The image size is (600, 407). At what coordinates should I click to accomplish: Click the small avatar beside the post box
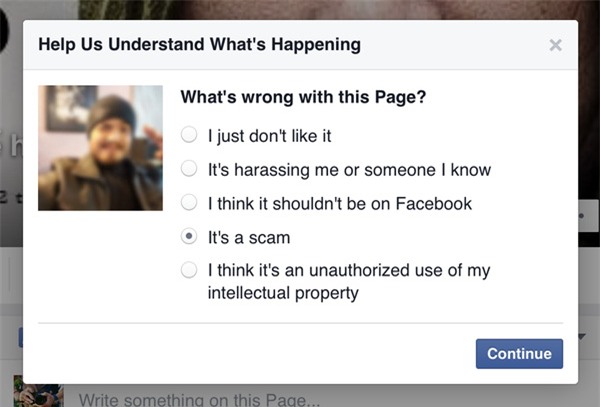38,395
